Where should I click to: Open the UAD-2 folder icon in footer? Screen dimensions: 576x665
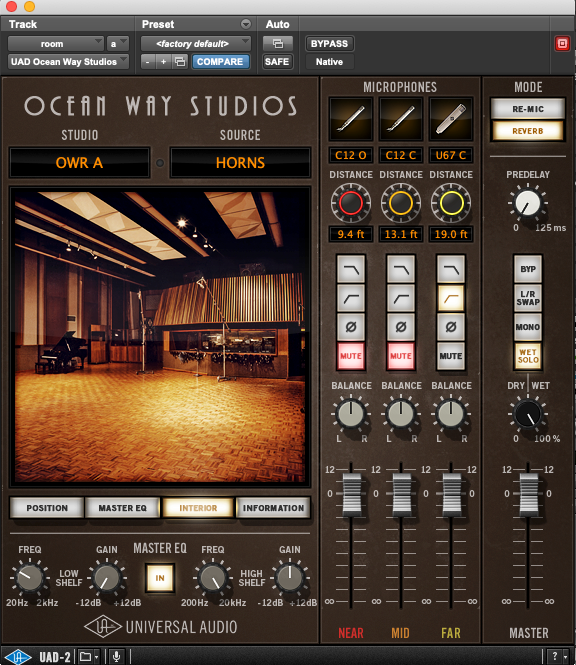[88, 657]
